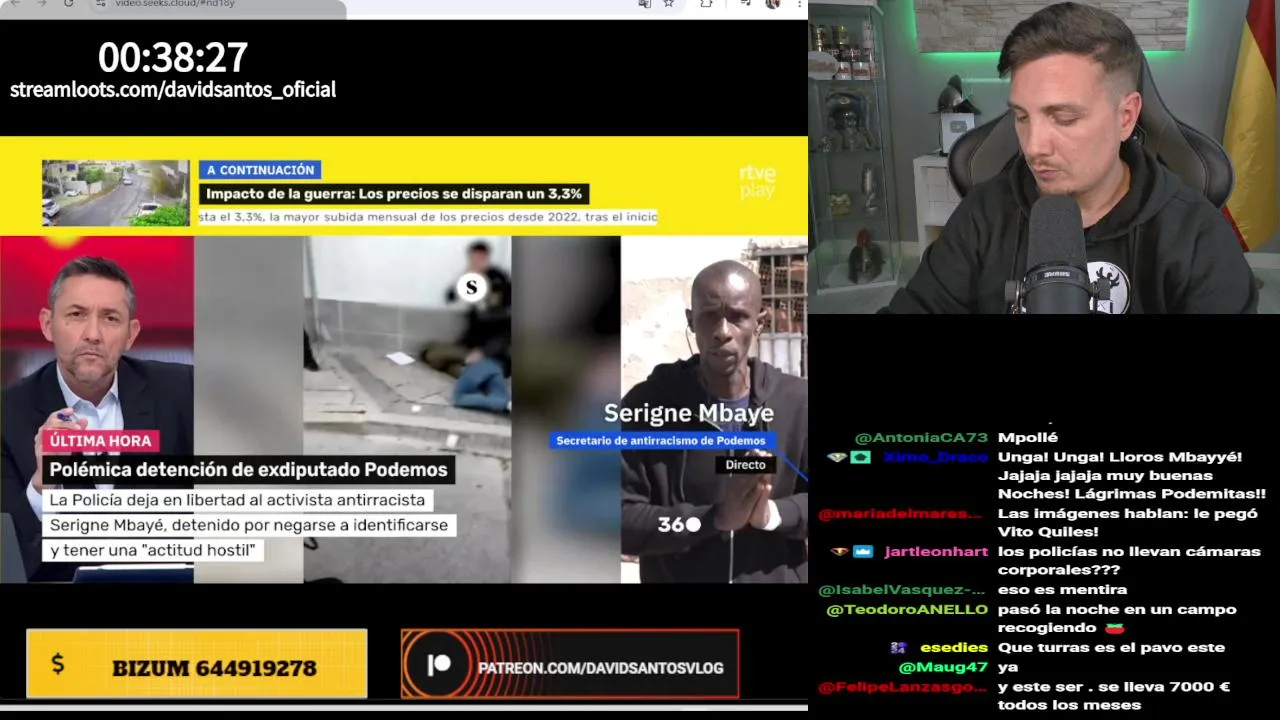Viewport: 1280px width, 720px height.
Task: Click the dollar sign icon on Bizum banner
Action: point(57,664)
